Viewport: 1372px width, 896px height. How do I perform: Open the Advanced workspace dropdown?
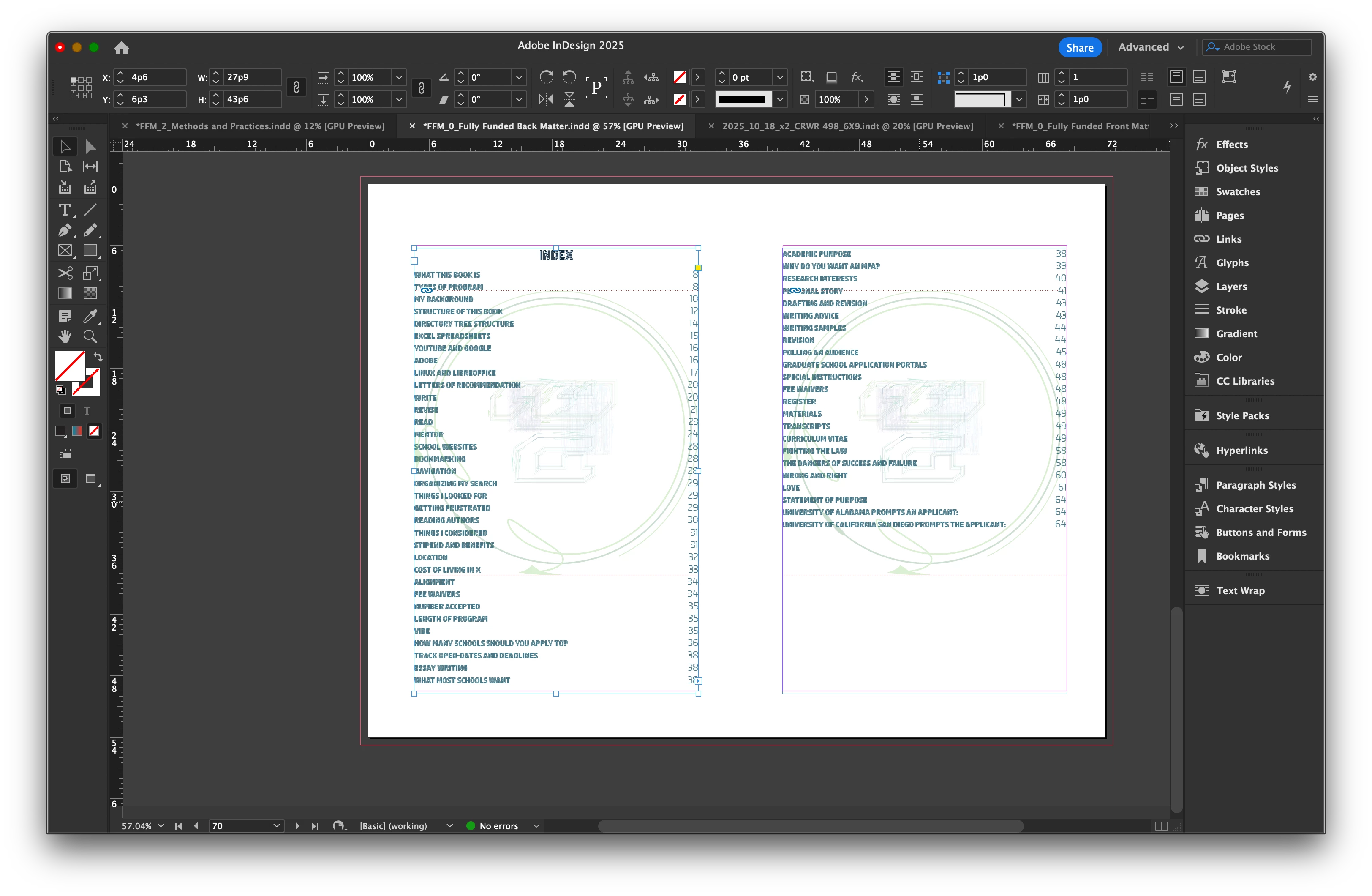pos(1151,47)
